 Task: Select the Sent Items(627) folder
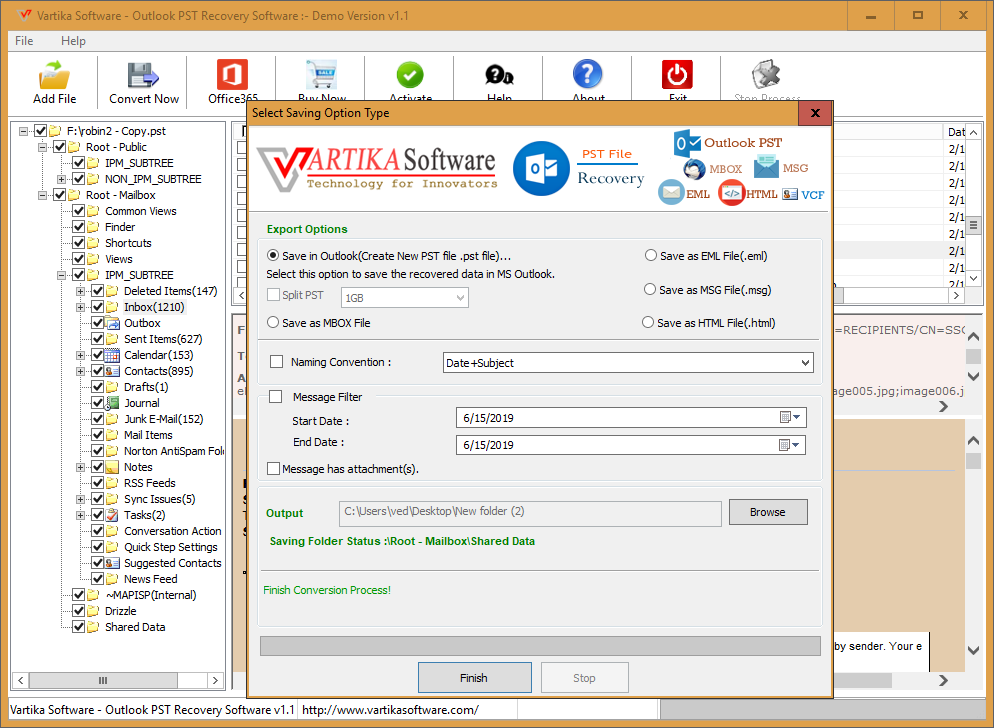[x=163, y=339]
